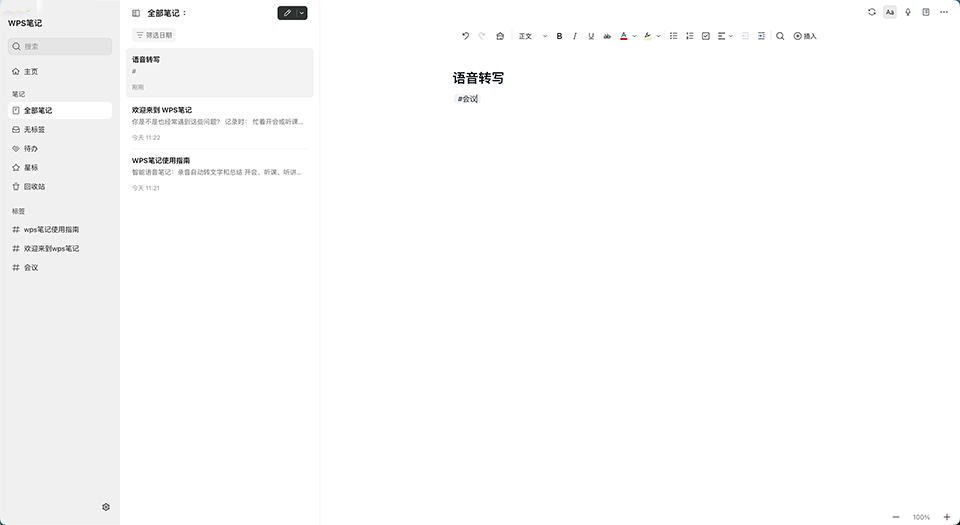Open 回收站 in the sidebar
Image resolution: width=960 pixels, height=525 pixels.
[x=34, y=186]
